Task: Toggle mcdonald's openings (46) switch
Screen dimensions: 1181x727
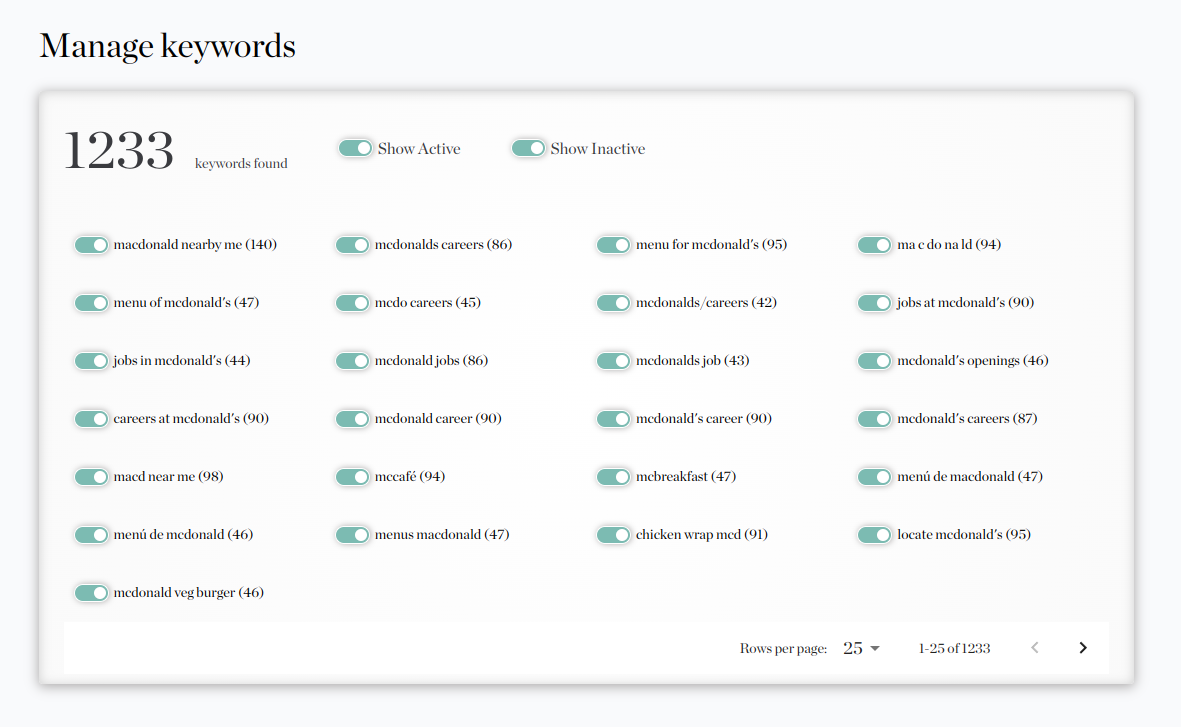Action: pyautogui.click(x=874, y=361)
